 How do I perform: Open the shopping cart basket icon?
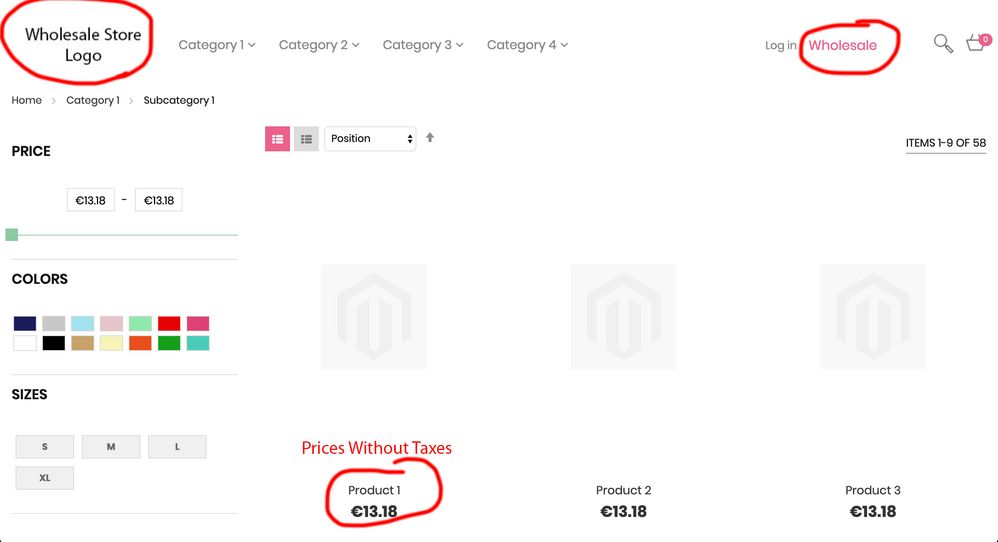pyautogui.click(x=976, y=43)
